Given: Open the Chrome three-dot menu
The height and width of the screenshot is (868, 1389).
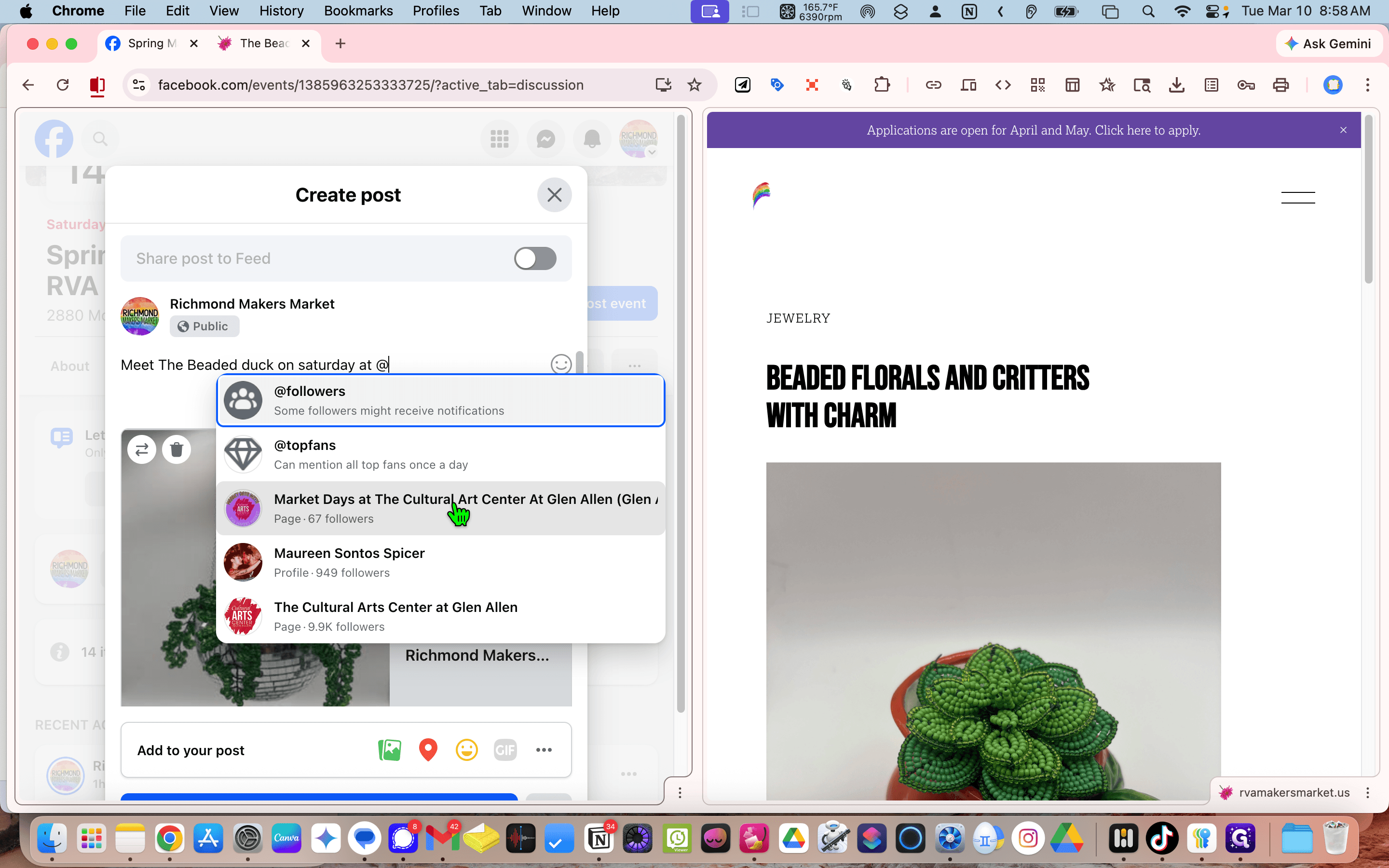Looking at the screenshot, I should click(x=1367, y=85).
